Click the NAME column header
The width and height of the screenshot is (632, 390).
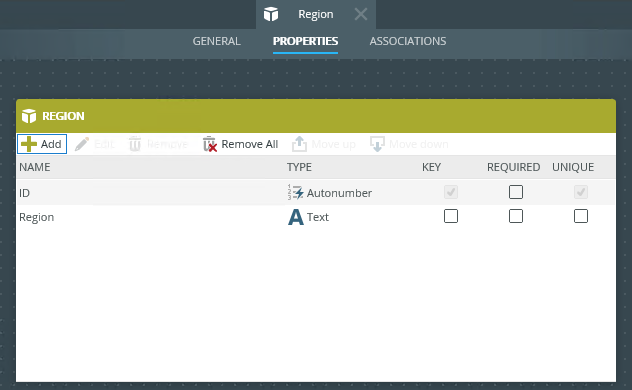pyautogui.click(x=35, y=167)
